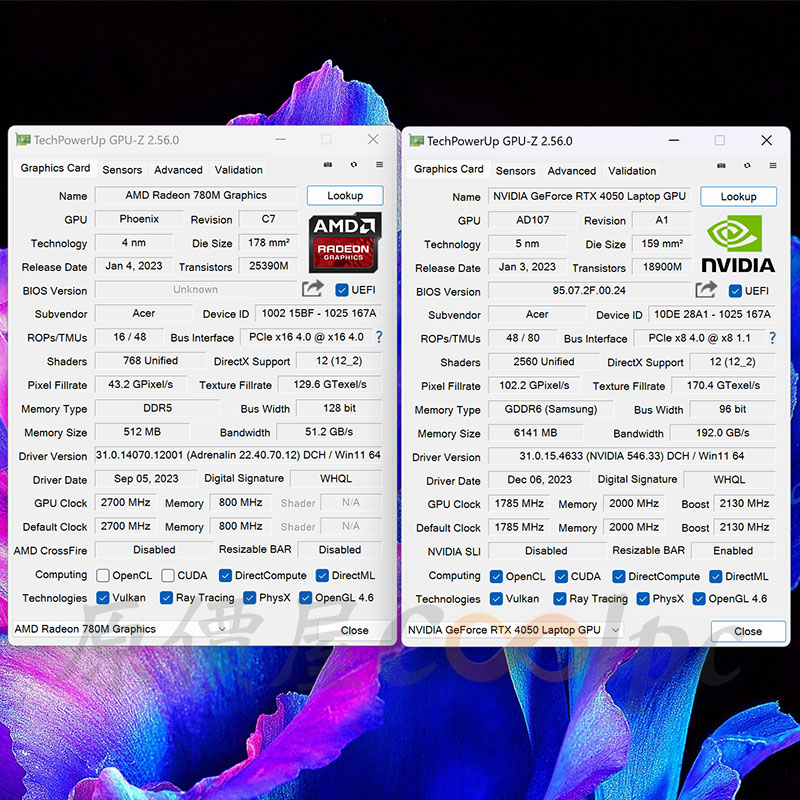Toggle DirectCompute checkbox in NVIDIA window
The height and width of the screenshot is (800, 800).
coord(618,577)
